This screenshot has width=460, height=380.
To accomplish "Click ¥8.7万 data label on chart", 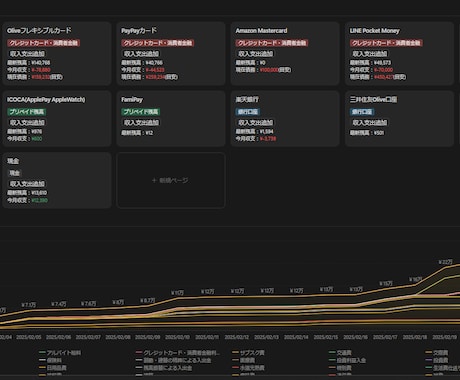I will pos(147,301).
